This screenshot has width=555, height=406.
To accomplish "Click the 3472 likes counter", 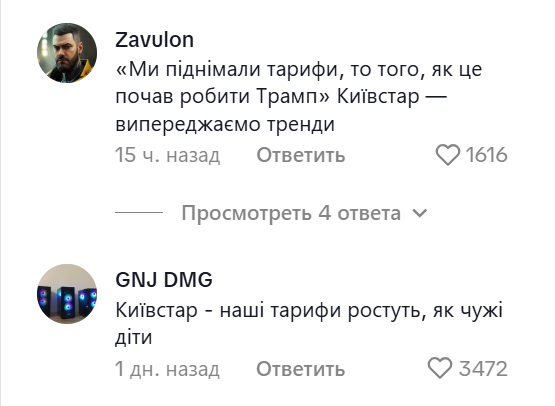I will click(x=483, y=369).
